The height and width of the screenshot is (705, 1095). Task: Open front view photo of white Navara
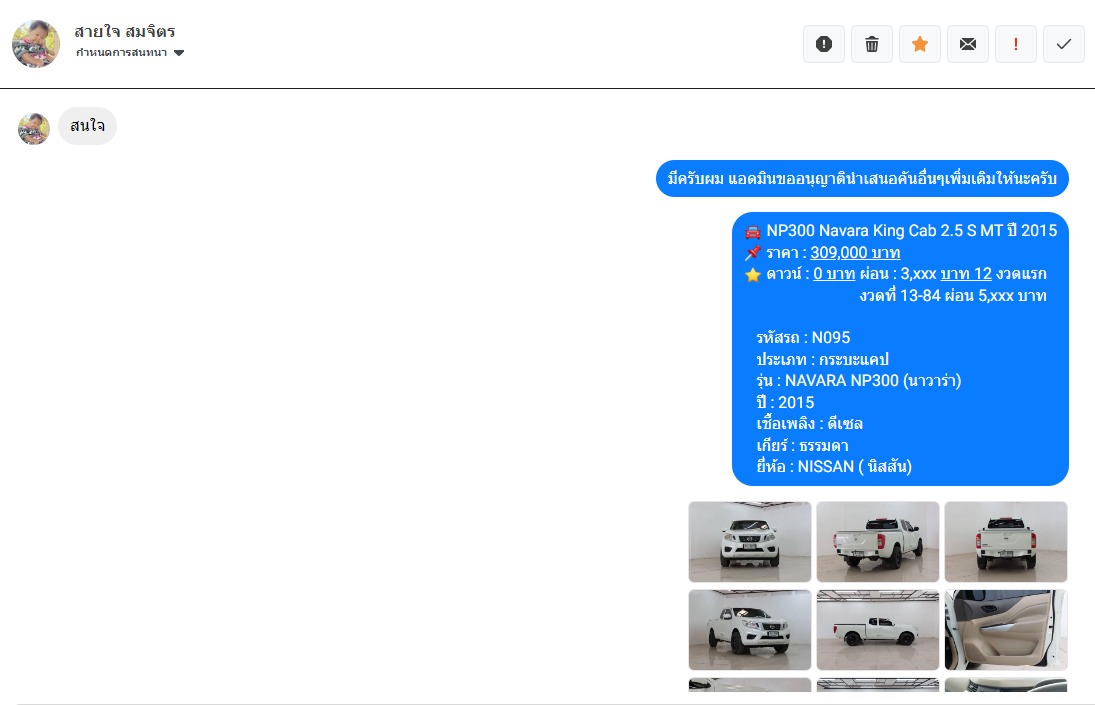tap(749, 542)
